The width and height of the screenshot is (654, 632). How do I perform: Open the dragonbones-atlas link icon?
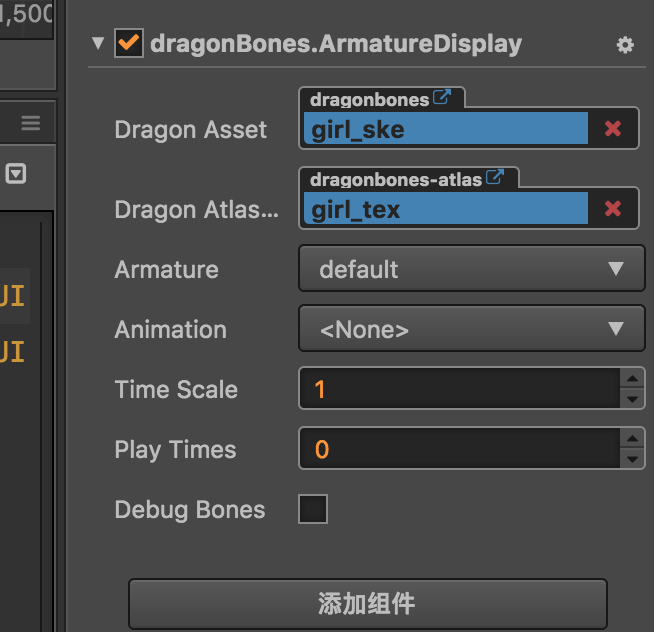[x=494, y=179]
